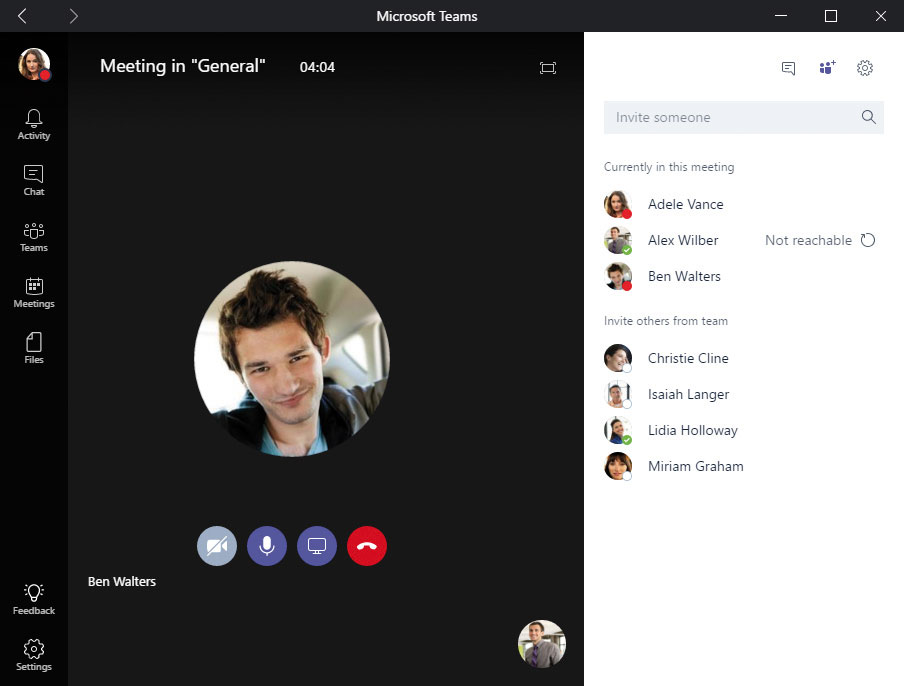Image resolution: width=904 pixels, height=686 pixels.
Task: Navigate forward with the right arrow
Action: (73, 16)
